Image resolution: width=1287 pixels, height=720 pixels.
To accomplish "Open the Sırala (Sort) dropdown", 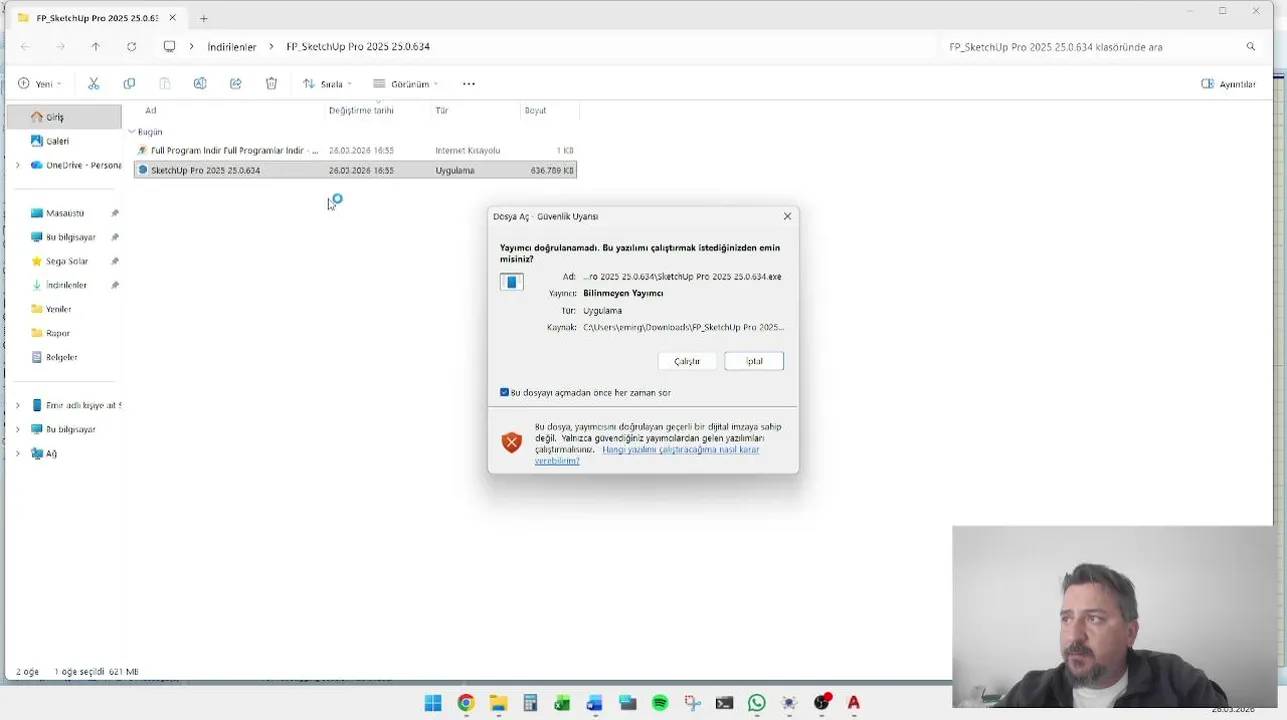I will coord(327,84).
